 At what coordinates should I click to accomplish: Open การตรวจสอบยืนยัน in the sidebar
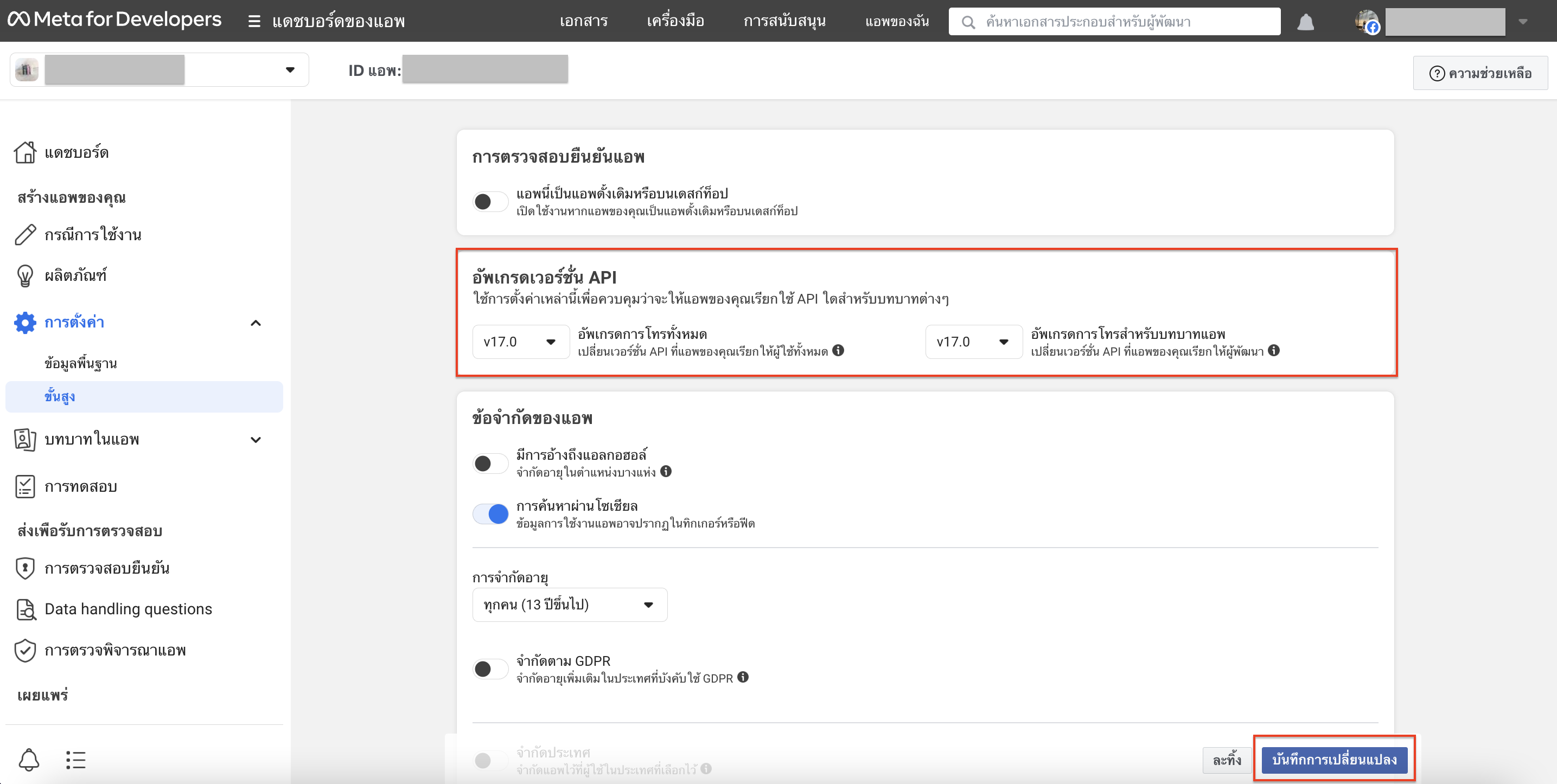[107, 568]
